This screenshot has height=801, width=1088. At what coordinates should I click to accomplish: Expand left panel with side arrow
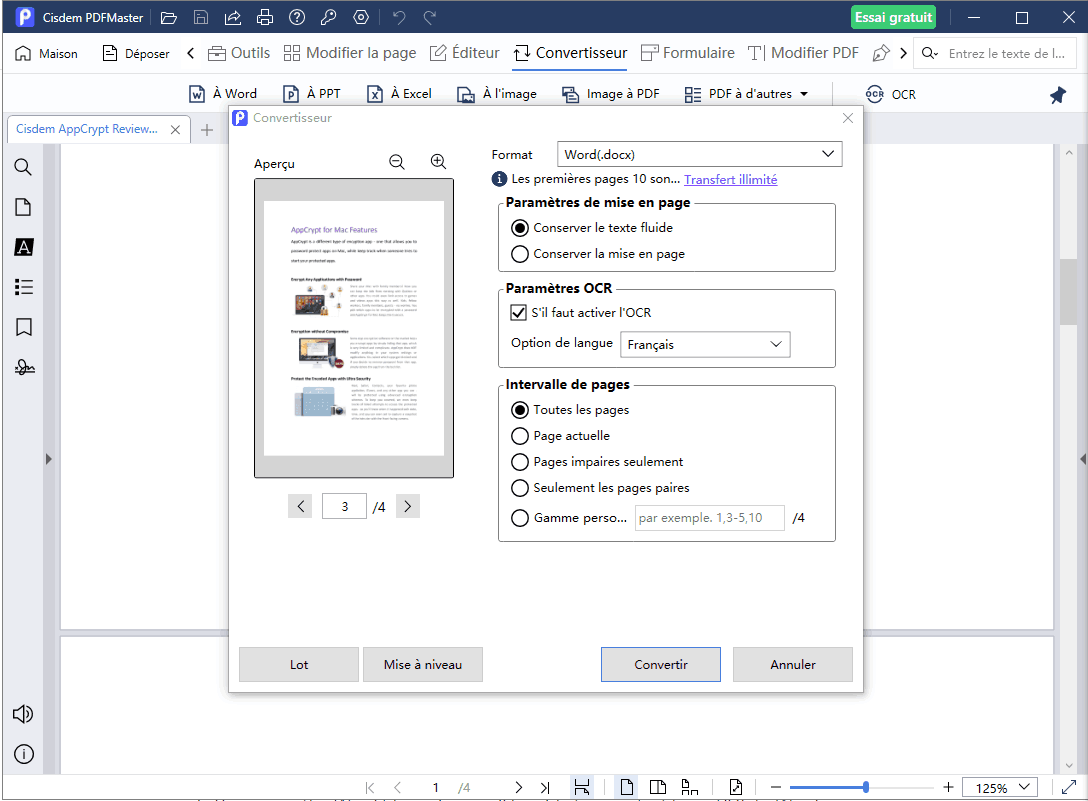pos(49,459)
